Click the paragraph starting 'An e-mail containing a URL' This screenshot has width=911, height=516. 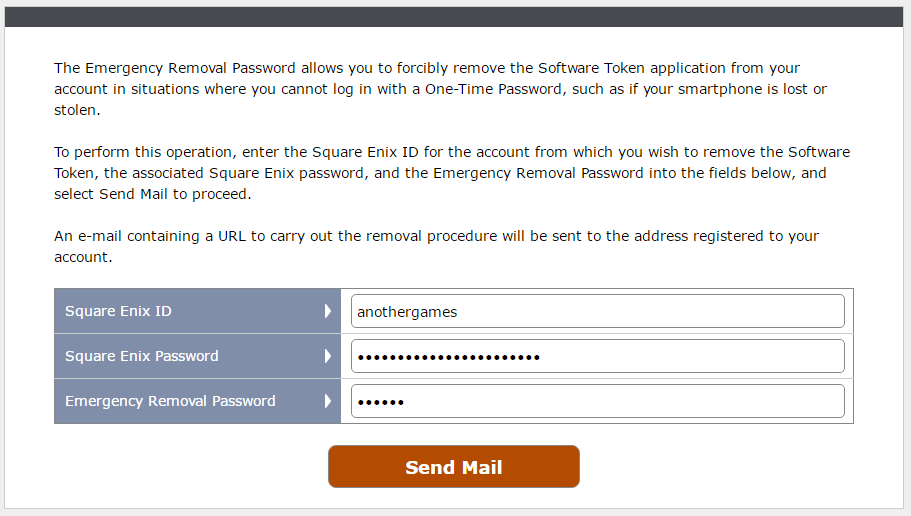(436, 246)
